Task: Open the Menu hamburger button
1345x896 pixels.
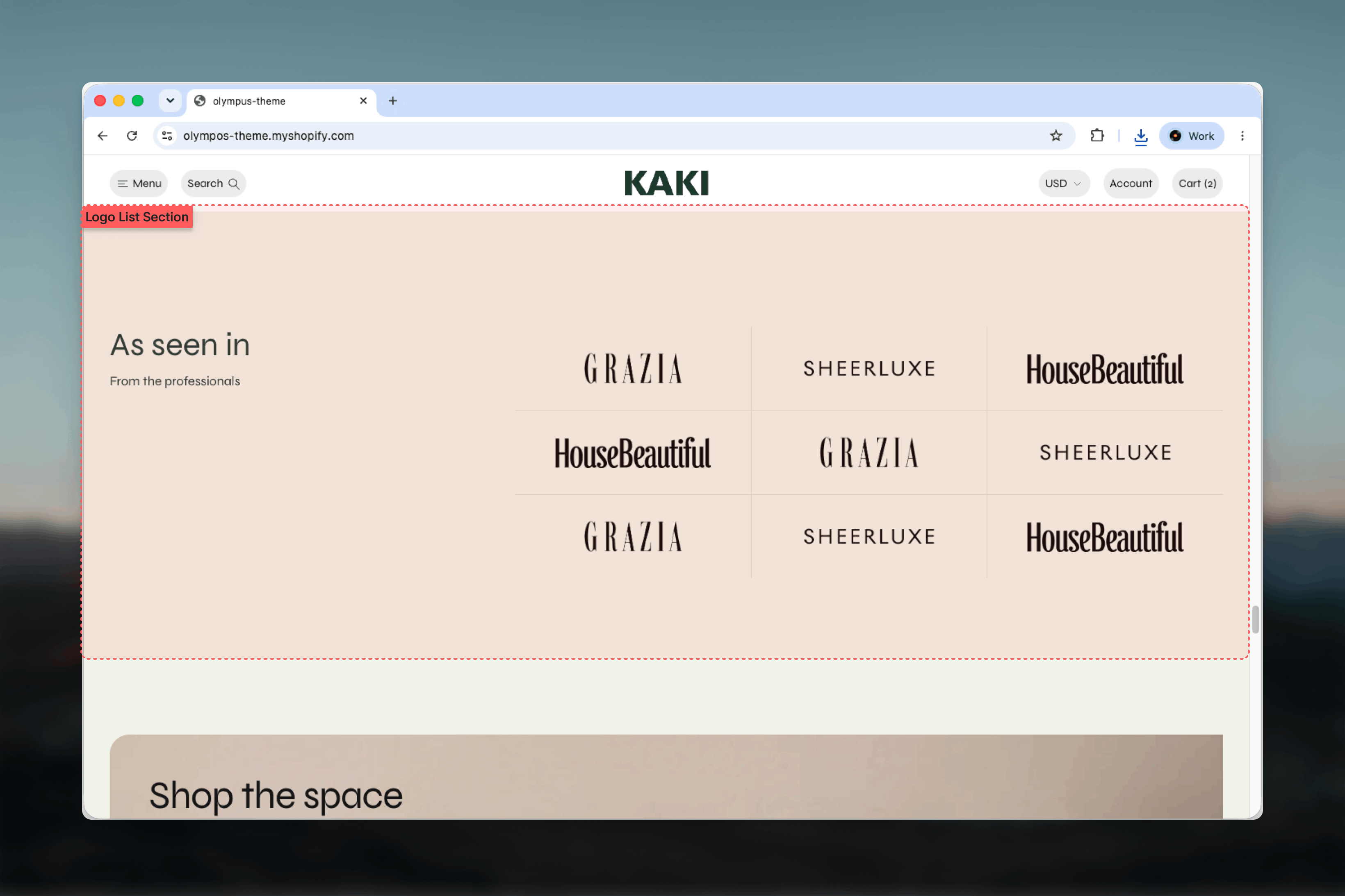Action: [139, 184]
